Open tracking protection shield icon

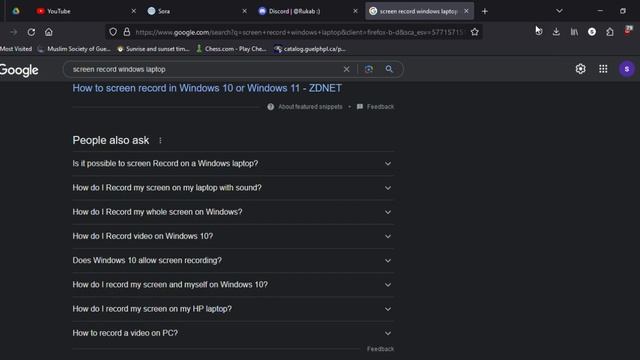pos(113,32)
